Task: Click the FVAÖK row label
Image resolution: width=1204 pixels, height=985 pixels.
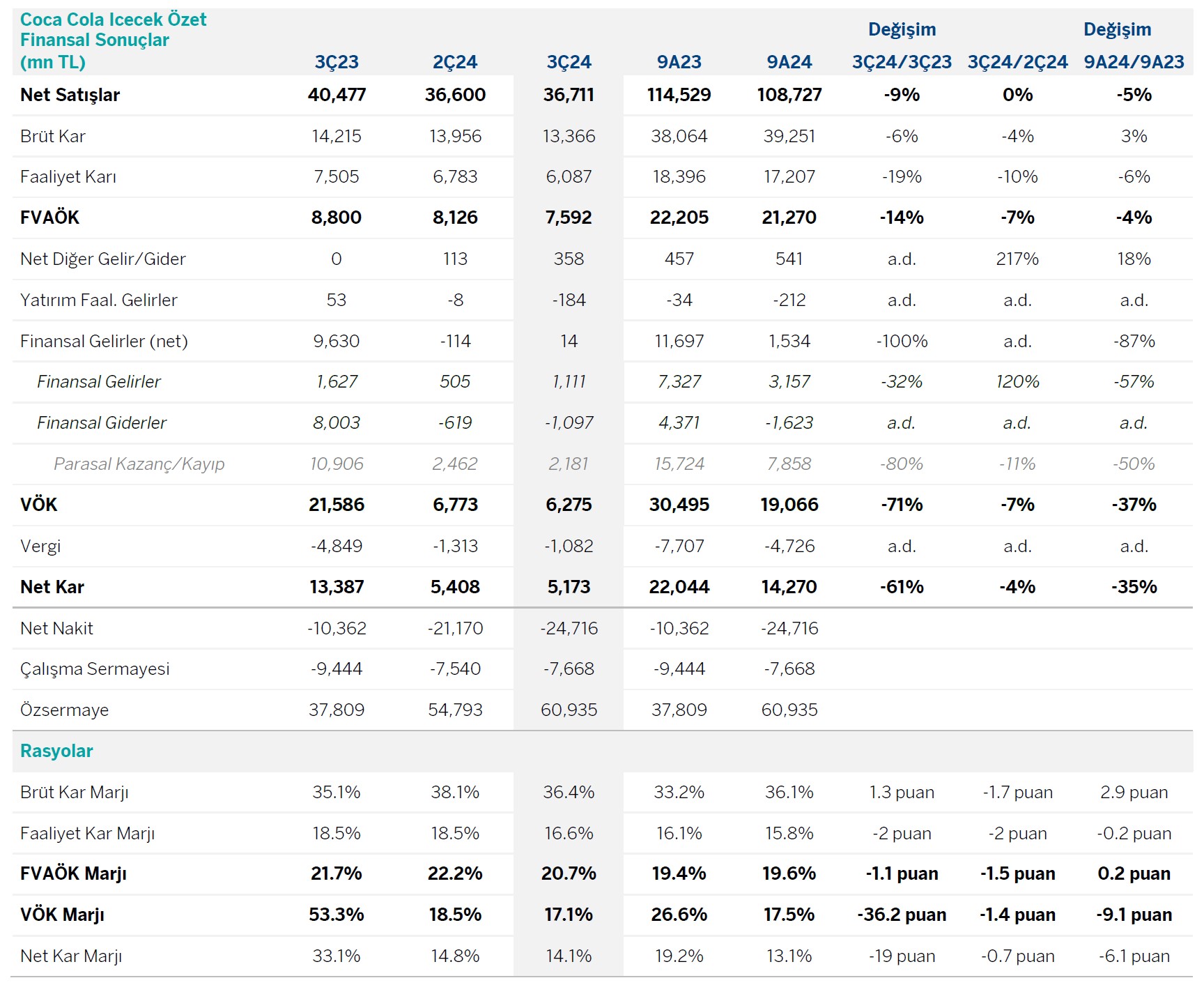Action: coord(49,217)
